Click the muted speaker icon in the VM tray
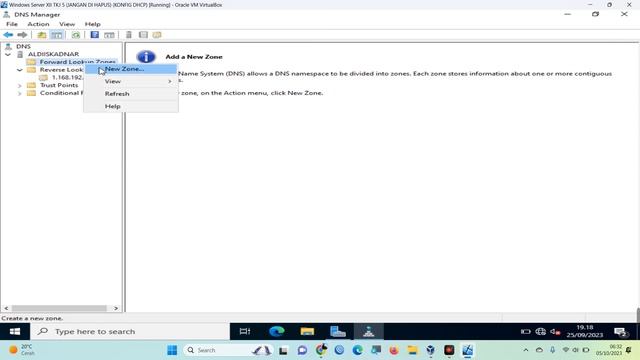This screenshot has width=640, height=360. tap(555, 331)
